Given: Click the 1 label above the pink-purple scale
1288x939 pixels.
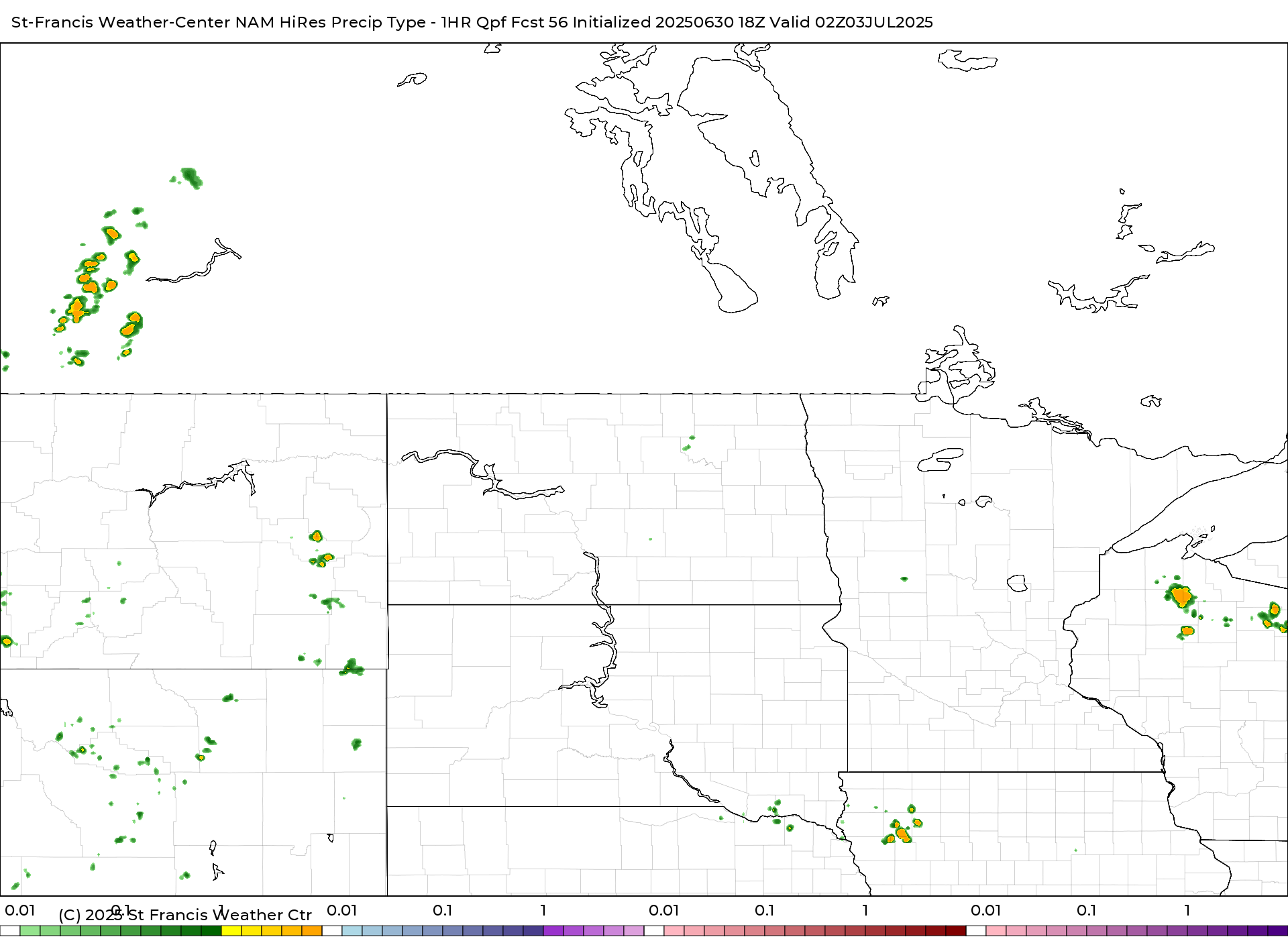Looking at the screenshot, I should pyautogui.click(x=1187, y=910).
